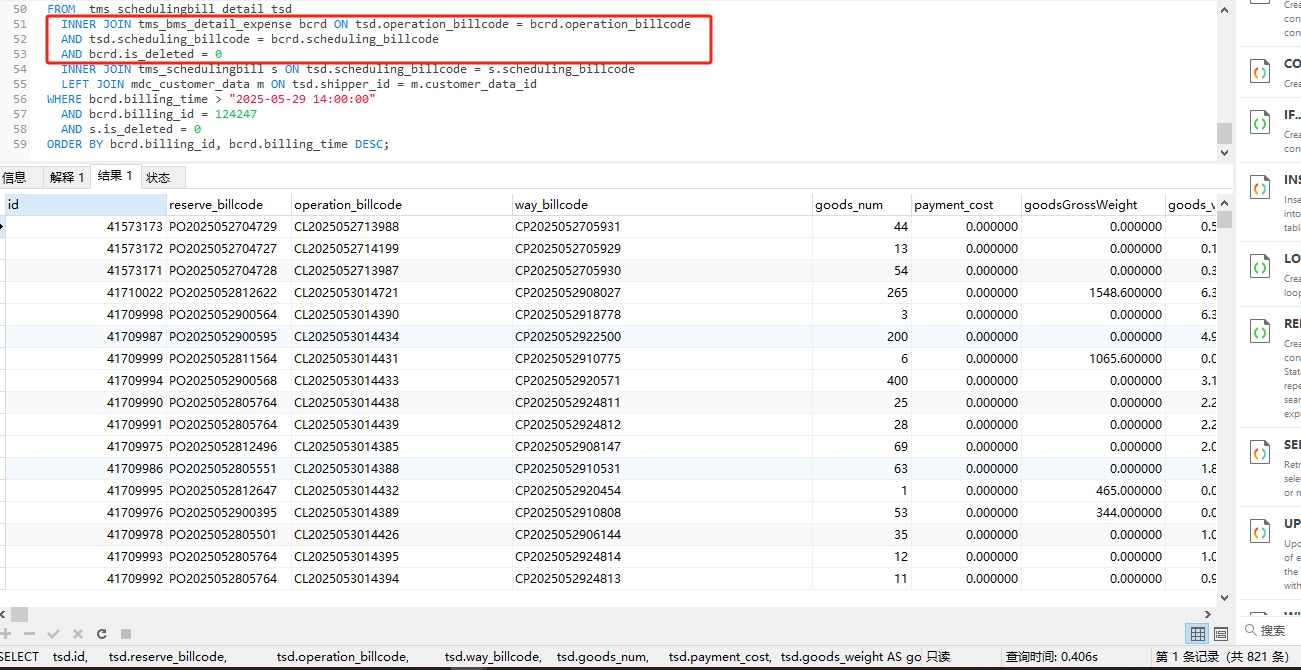
Task: Click the stop square icon in the result toolbar
Action: [126, 633]
